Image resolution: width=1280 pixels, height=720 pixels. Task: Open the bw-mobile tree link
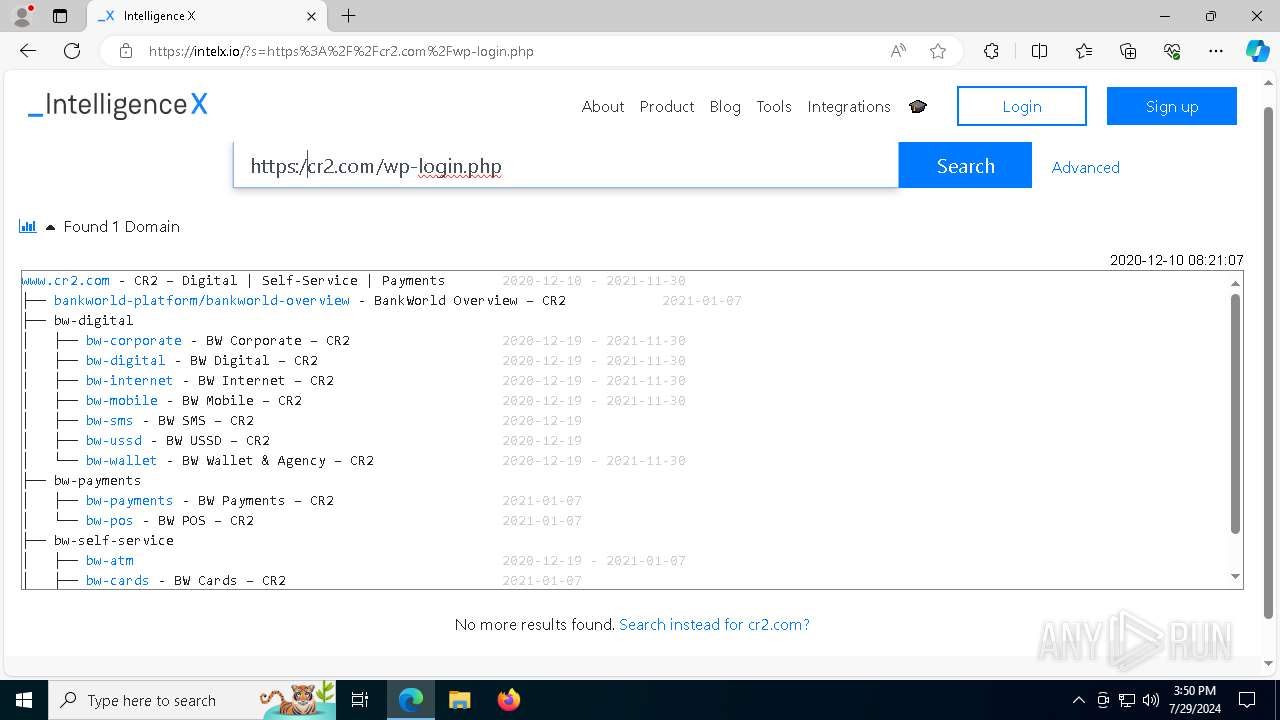(x=122, y=401)
